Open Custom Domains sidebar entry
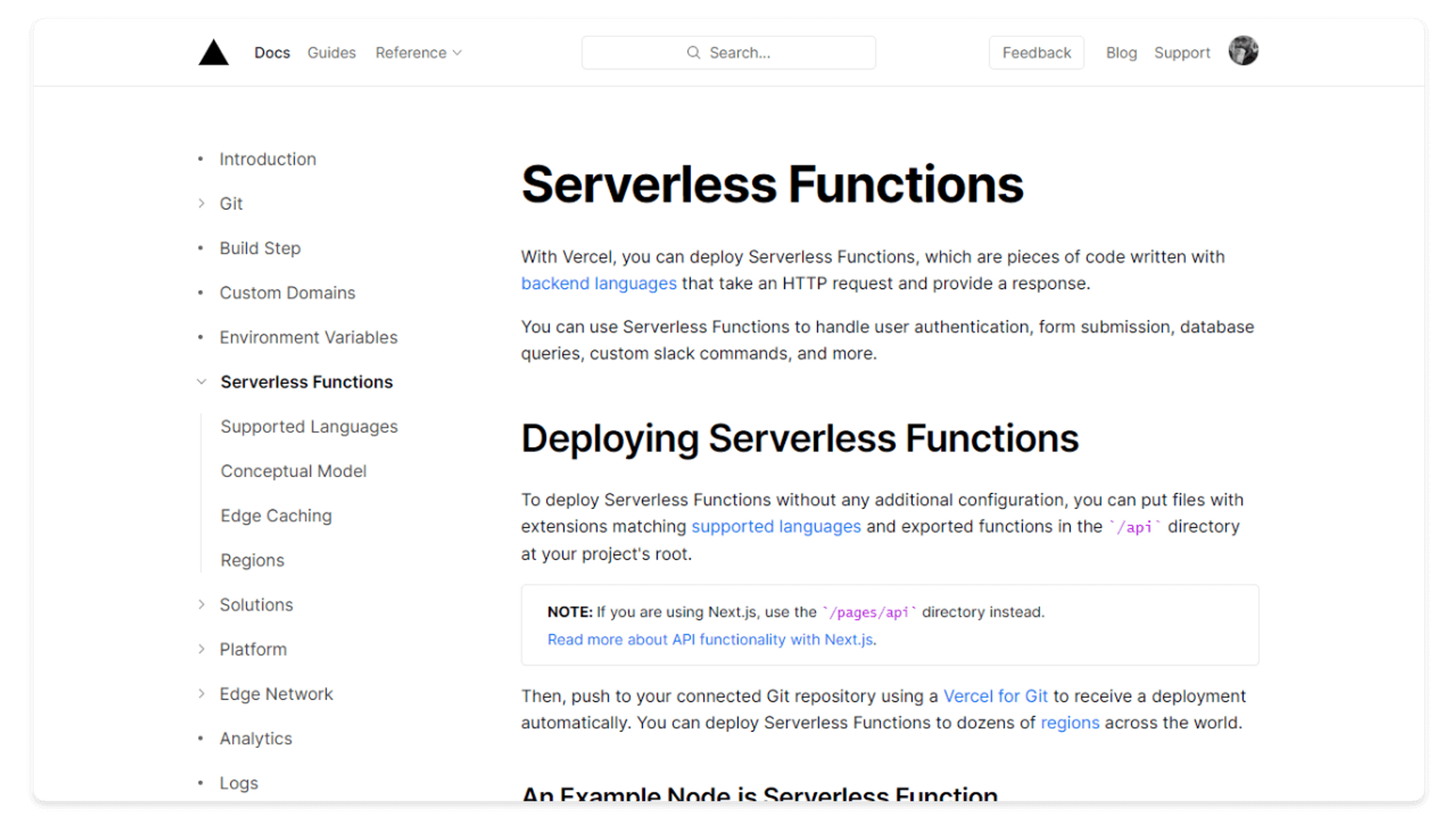The width and height of the screenshot is (1456, 819). tap(287, 293)
